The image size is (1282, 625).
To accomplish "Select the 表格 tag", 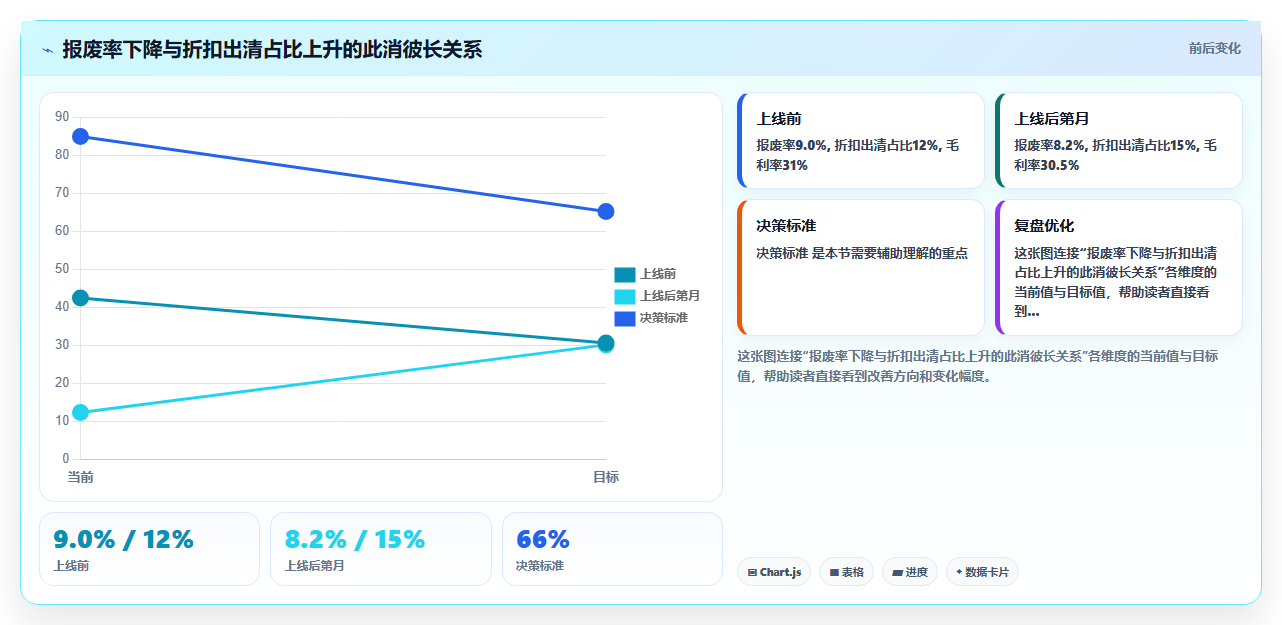I will pyautogui.click(x=846, y=572).
